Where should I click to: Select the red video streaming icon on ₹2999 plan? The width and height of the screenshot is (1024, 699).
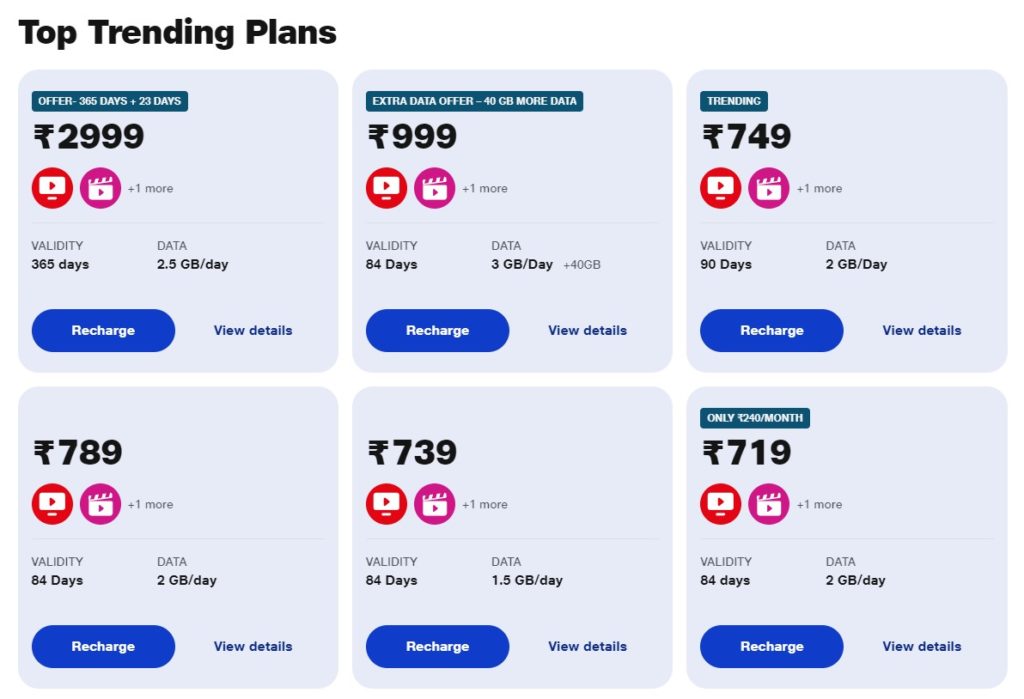tap(51, 187)
